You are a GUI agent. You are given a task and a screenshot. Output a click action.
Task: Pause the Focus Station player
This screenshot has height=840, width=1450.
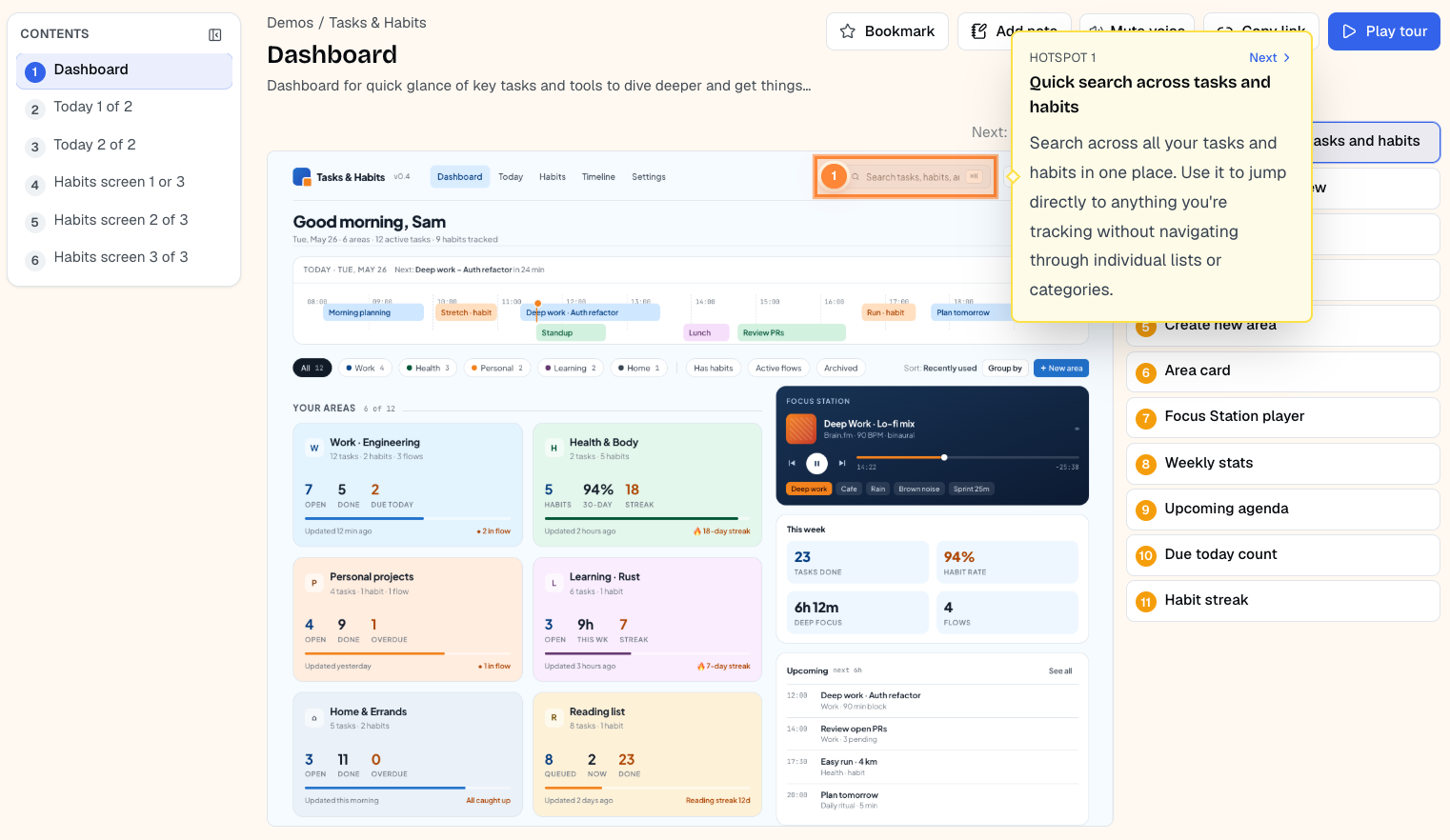(816, 464)
